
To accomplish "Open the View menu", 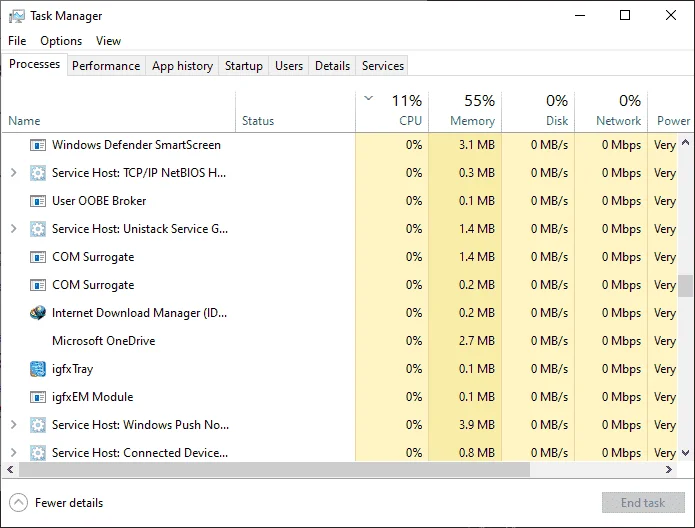I will tap(108, 41).
